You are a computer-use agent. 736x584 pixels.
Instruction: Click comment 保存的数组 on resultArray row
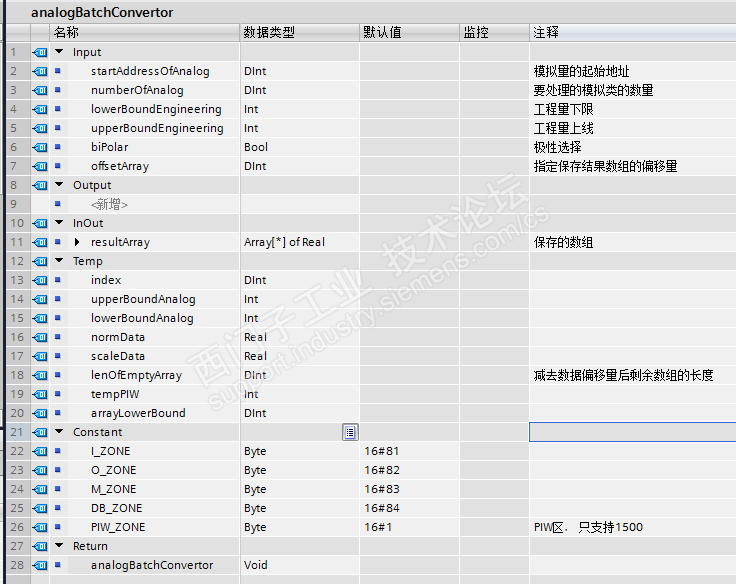pos(563,242)
